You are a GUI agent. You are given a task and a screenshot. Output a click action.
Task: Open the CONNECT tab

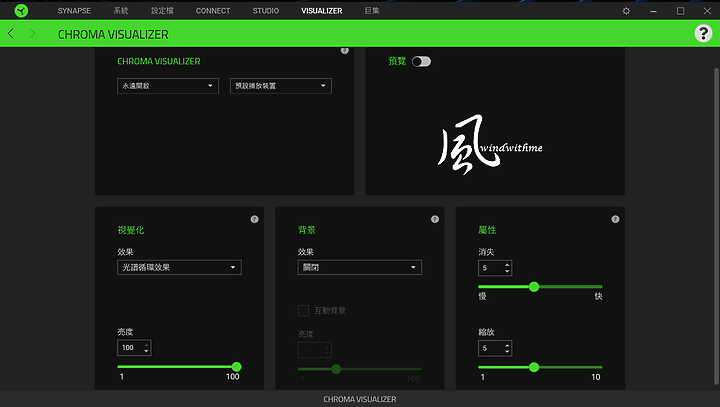(x=213, y=11)
